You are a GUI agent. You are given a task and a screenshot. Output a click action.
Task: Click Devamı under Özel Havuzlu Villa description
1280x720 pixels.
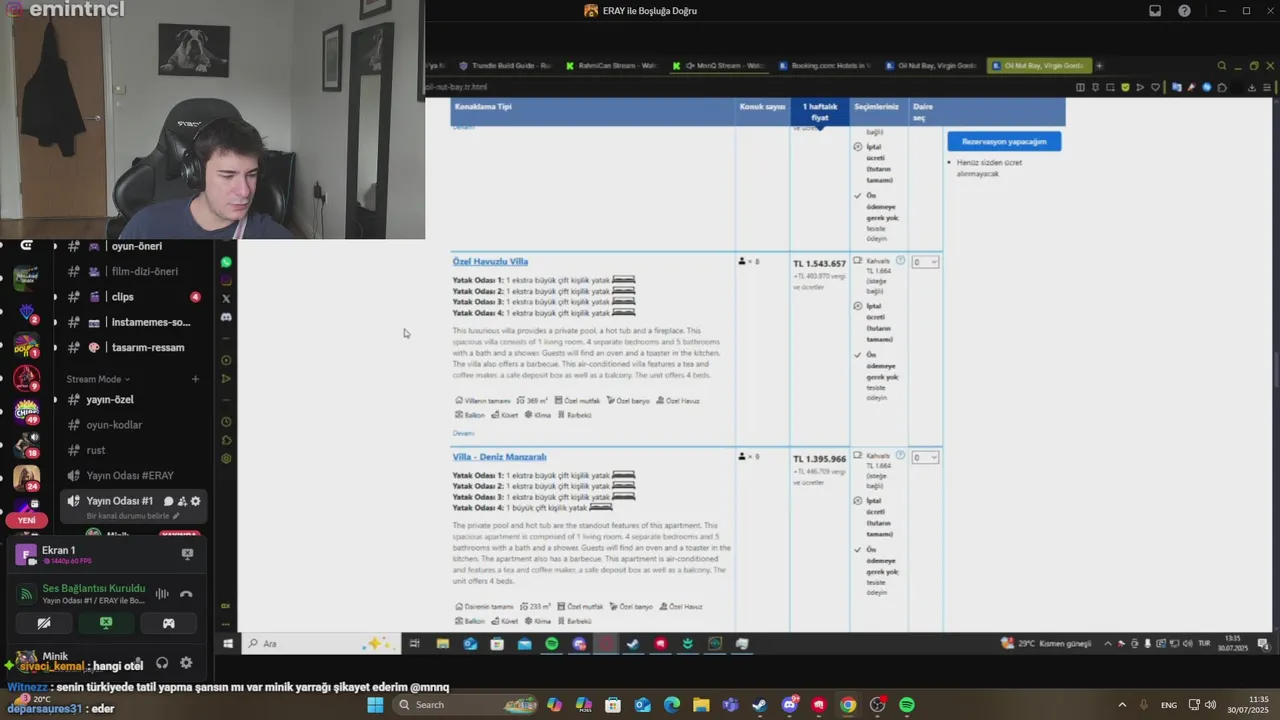point(463,433)
